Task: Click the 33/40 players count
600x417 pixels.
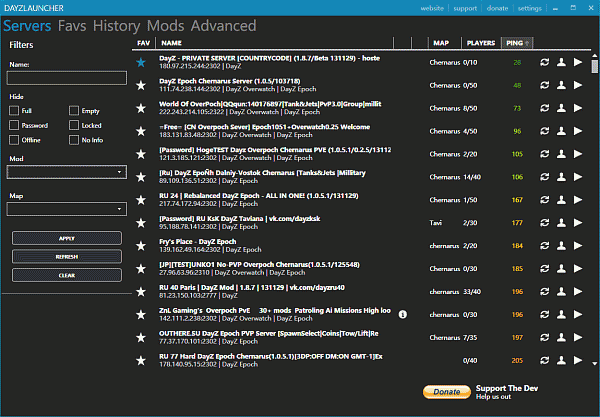Action: tap(472, 292)
